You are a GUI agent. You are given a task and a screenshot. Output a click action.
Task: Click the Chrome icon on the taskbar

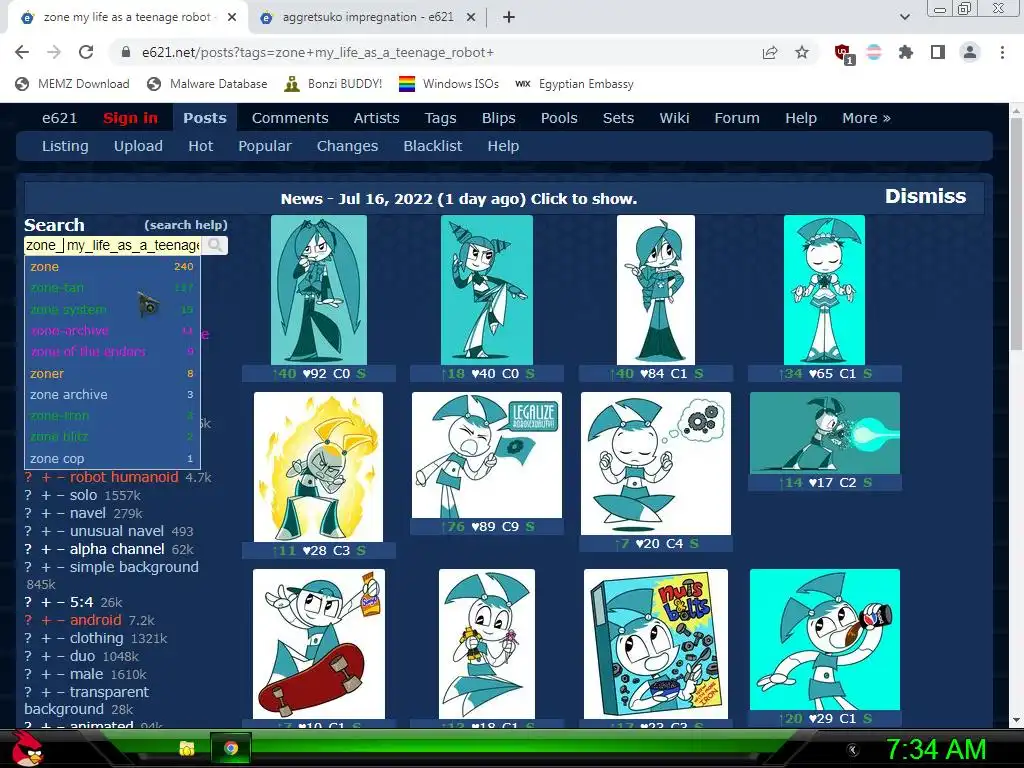(x=231, y=748)
